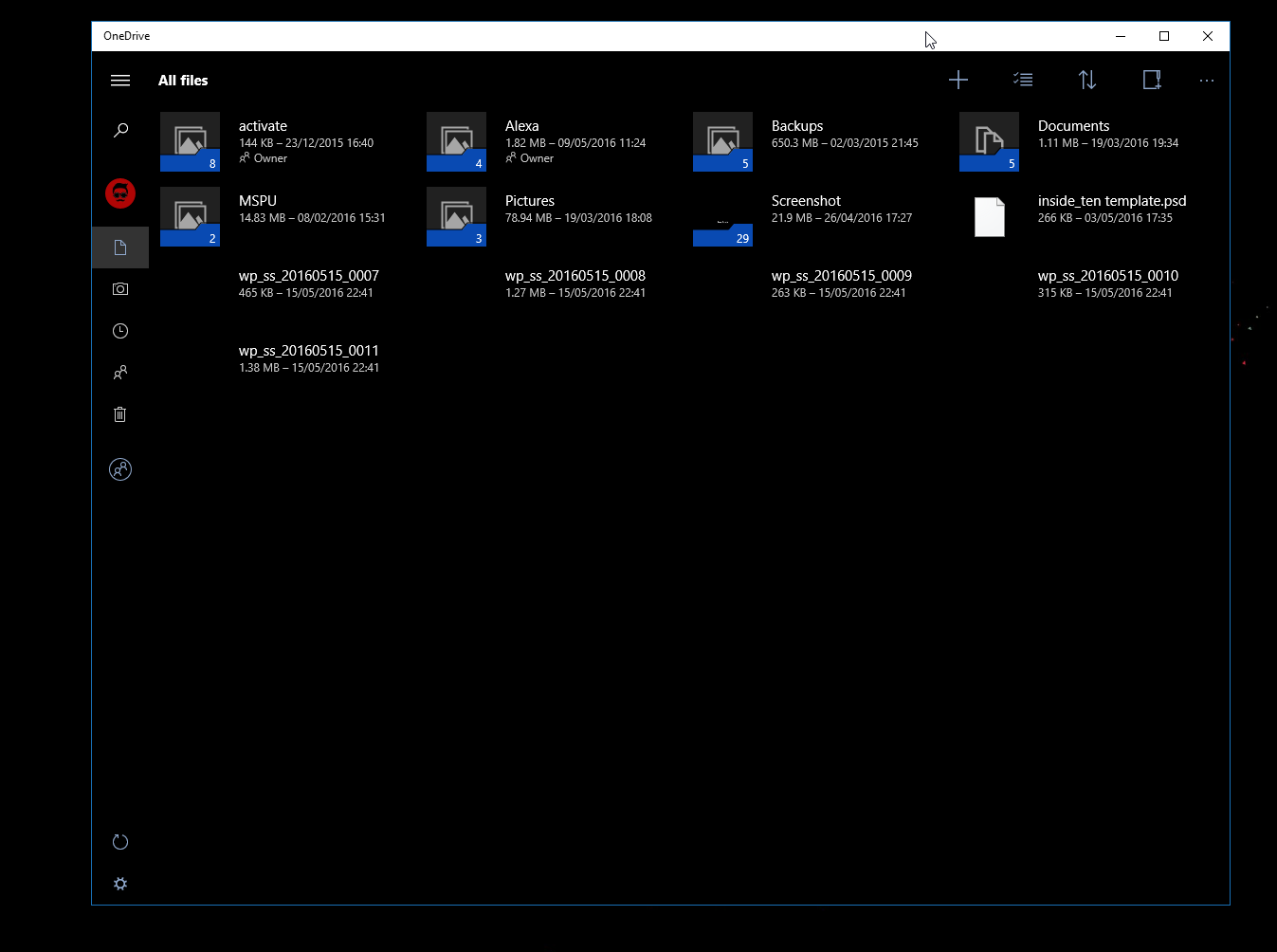Image resolution: width=1277 pixels, height=952 pixels.
Task: Open the Photos camera sidebar icon
Action: coord(120,289)
